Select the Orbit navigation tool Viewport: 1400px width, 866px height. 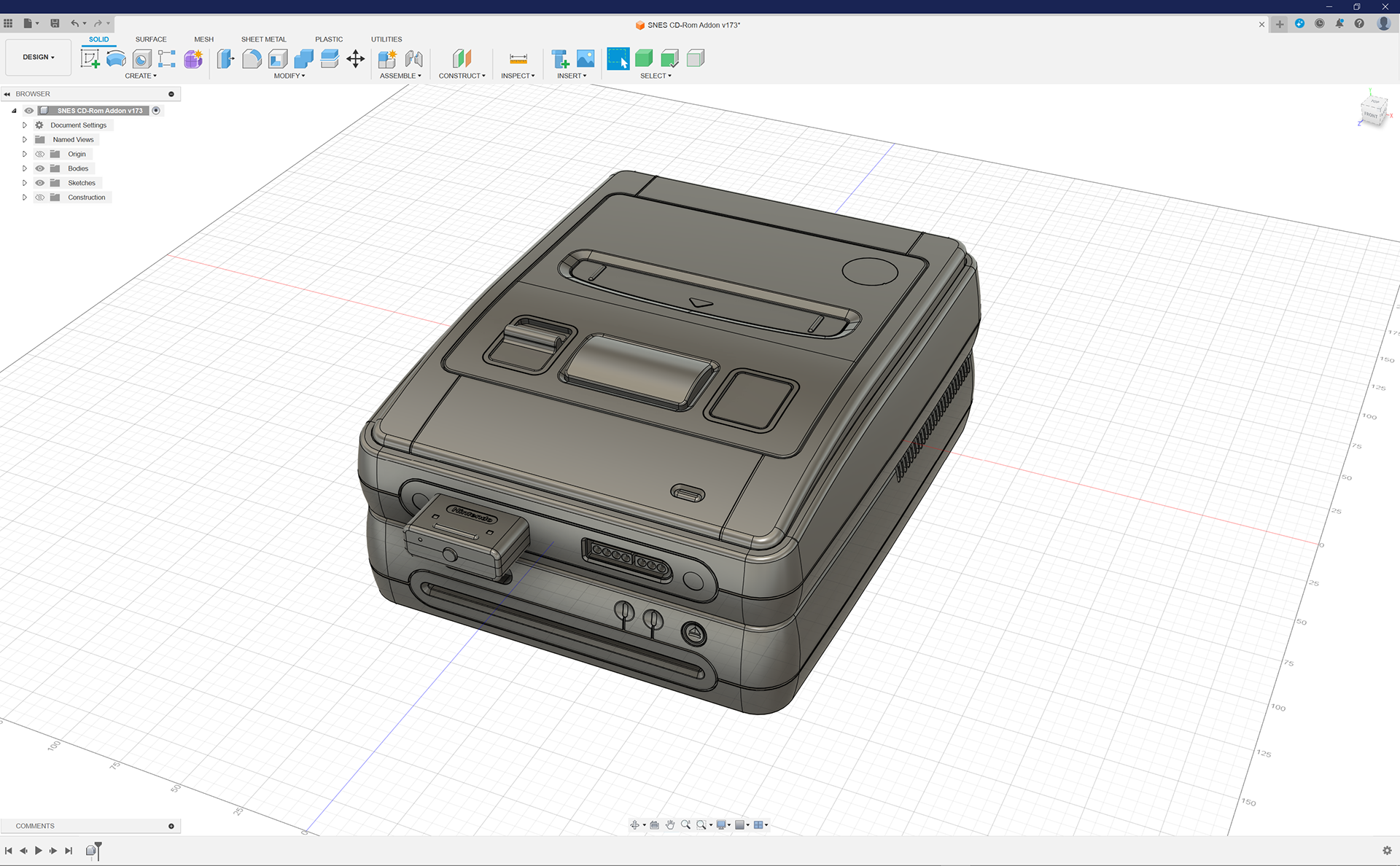point(634,824)
